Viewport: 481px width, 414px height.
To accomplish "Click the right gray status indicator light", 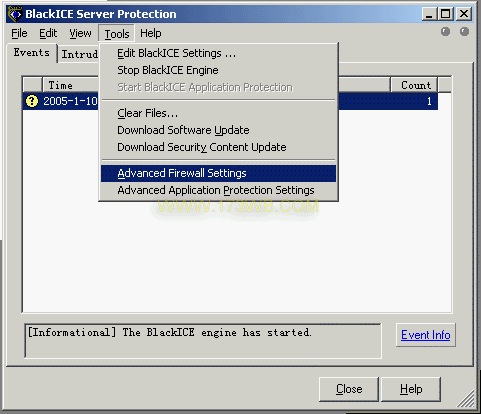I will coord(464,32).
